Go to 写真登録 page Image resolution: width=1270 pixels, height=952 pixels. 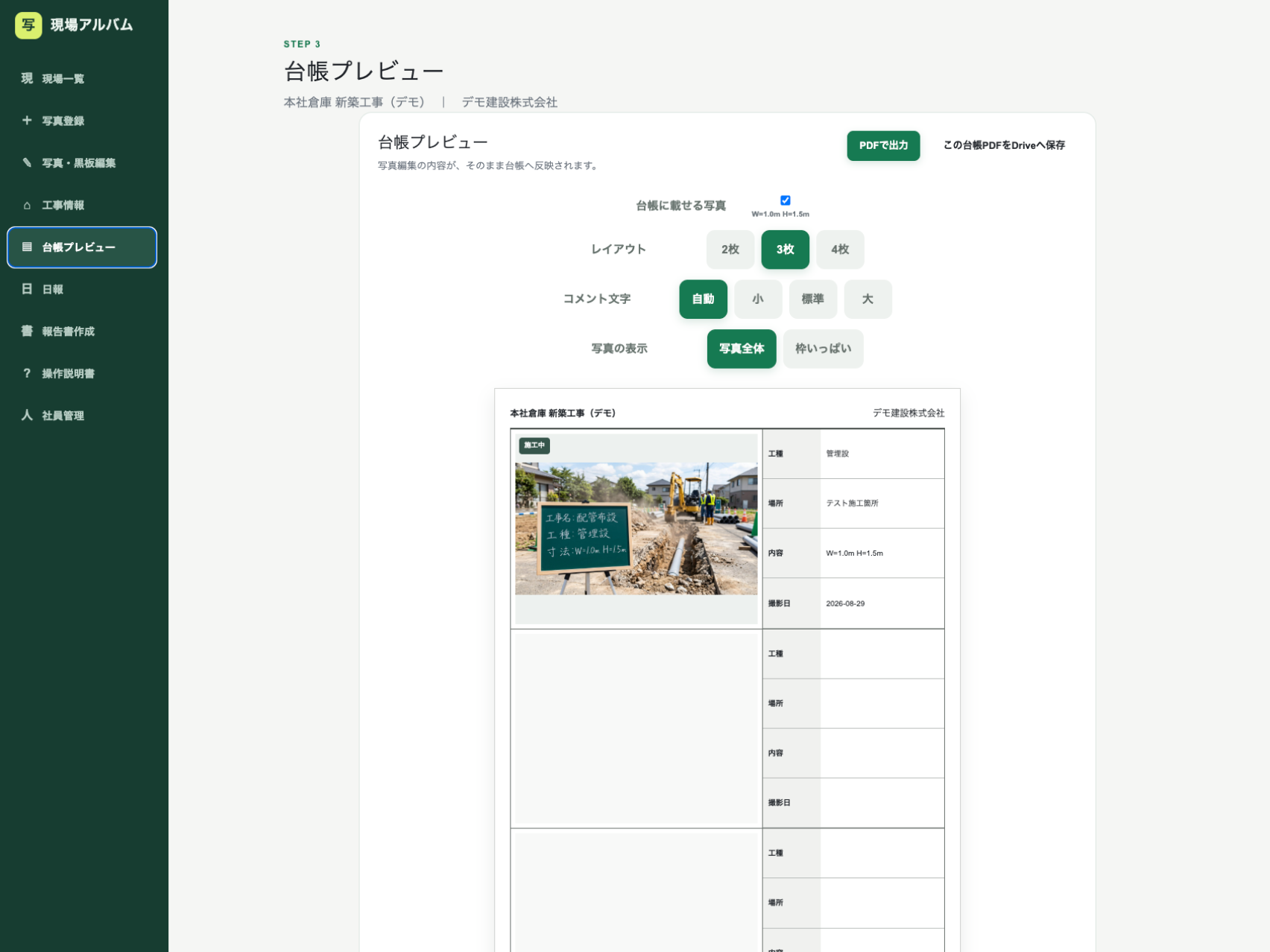coord(82,120)
